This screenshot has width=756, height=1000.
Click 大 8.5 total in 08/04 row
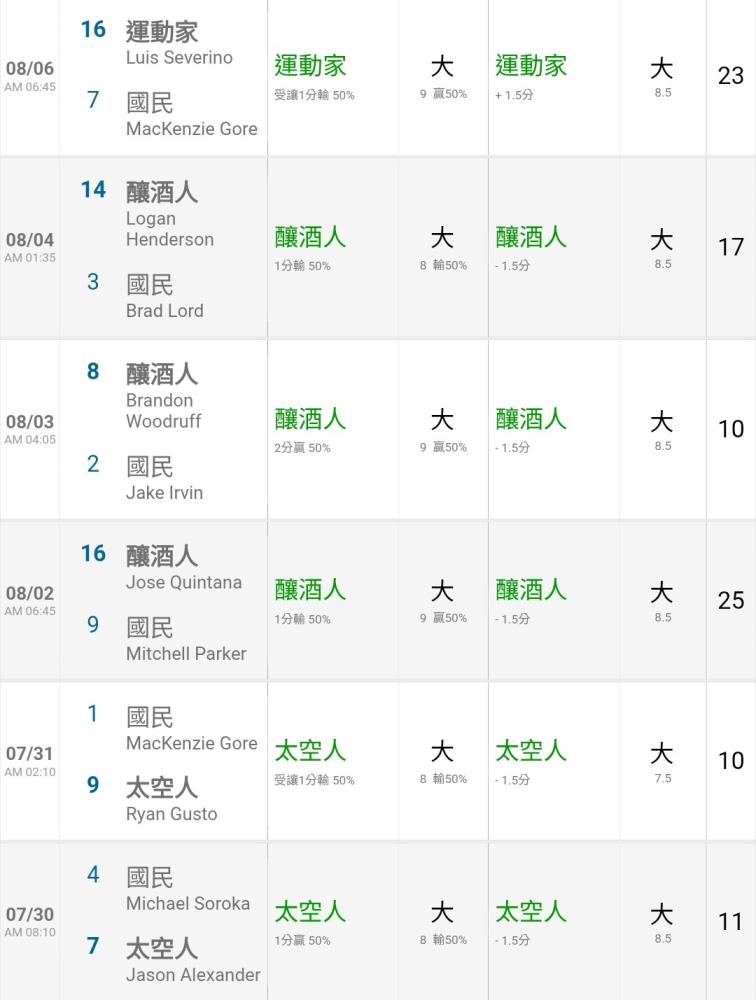[662, 248]
